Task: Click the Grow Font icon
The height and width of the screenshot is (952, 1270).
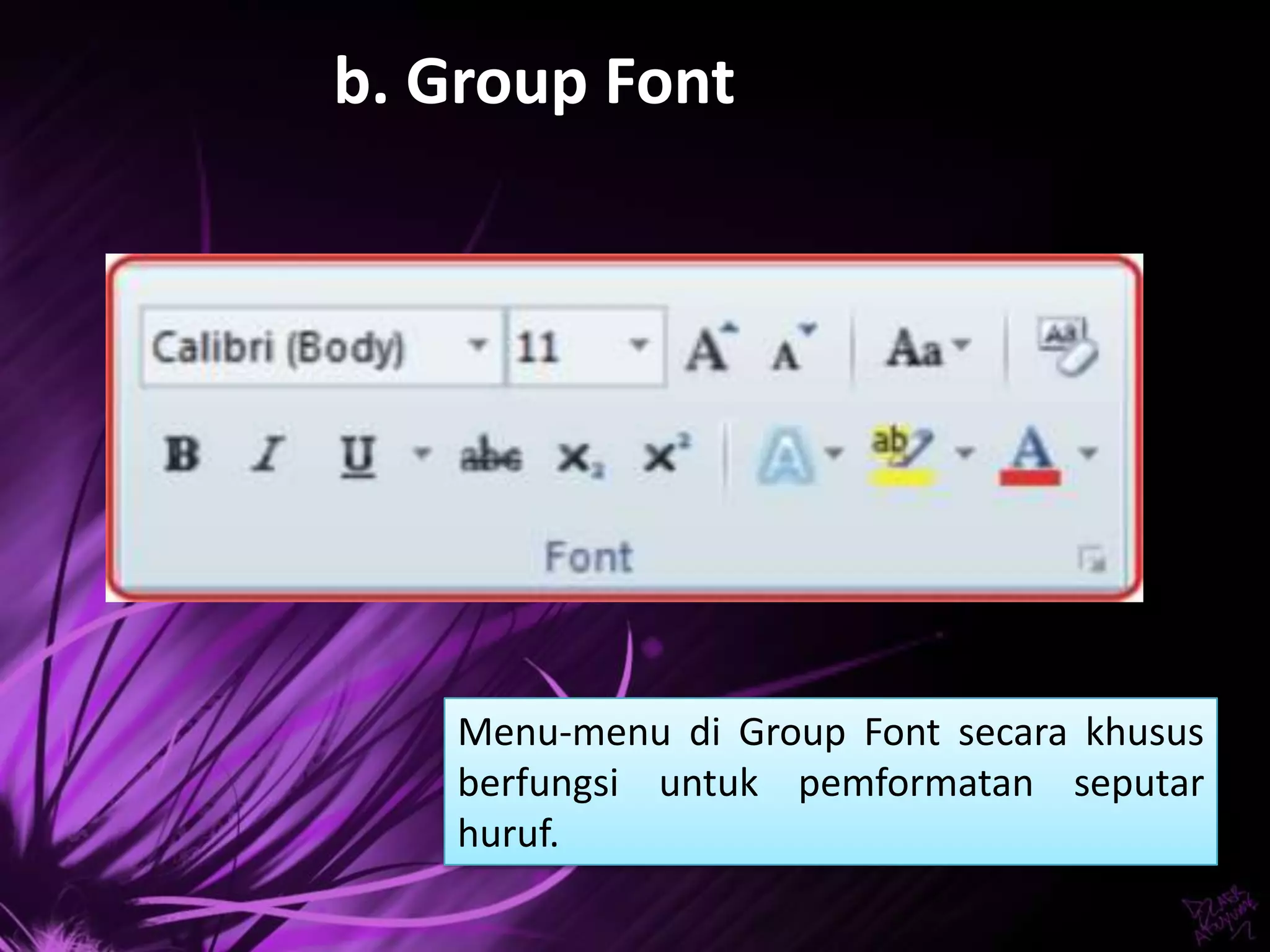Action: point(711,348)
